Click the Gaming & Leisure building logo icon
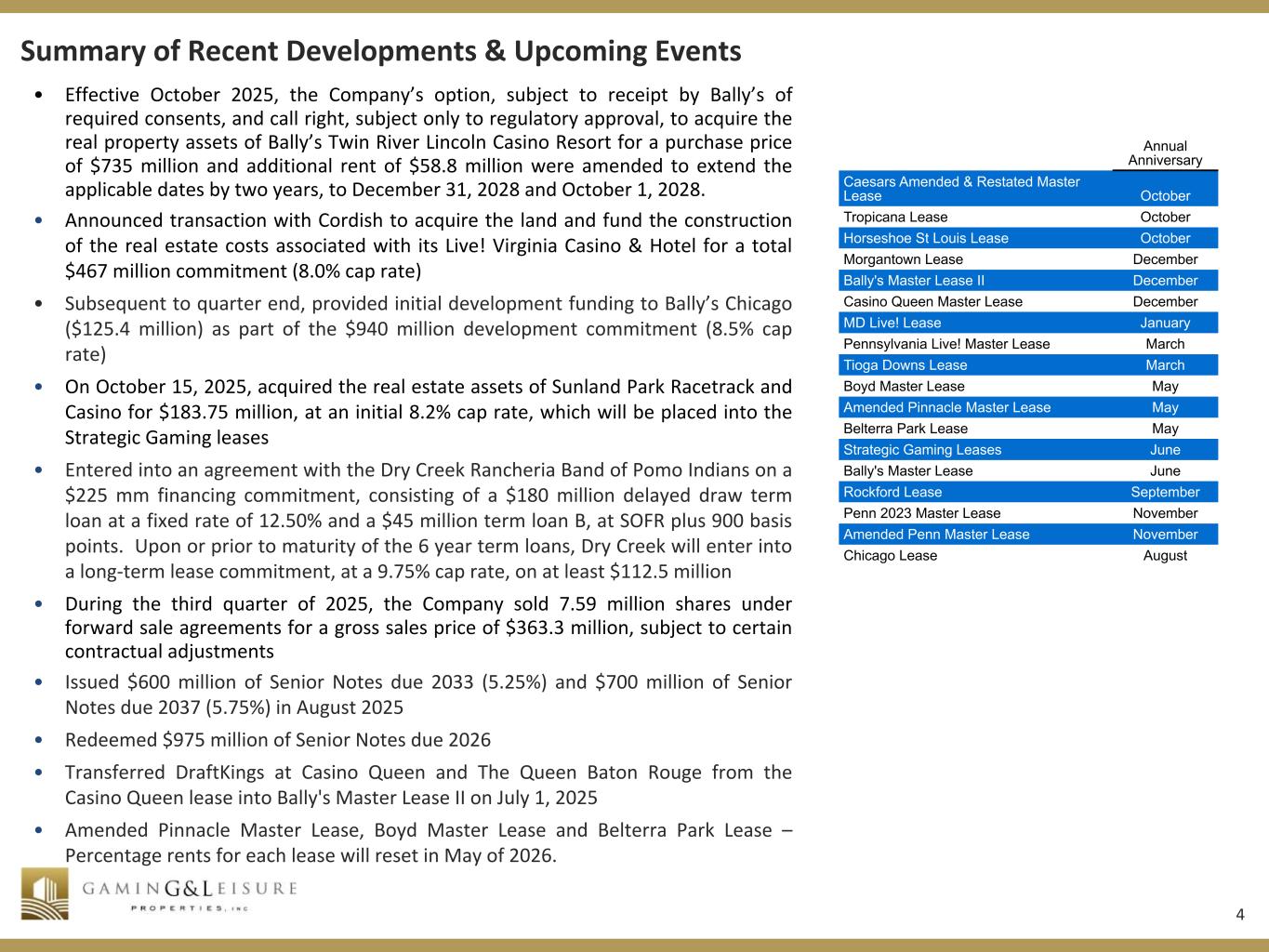1269x952 pixels. pyautogui.click(x=45, y=894)
